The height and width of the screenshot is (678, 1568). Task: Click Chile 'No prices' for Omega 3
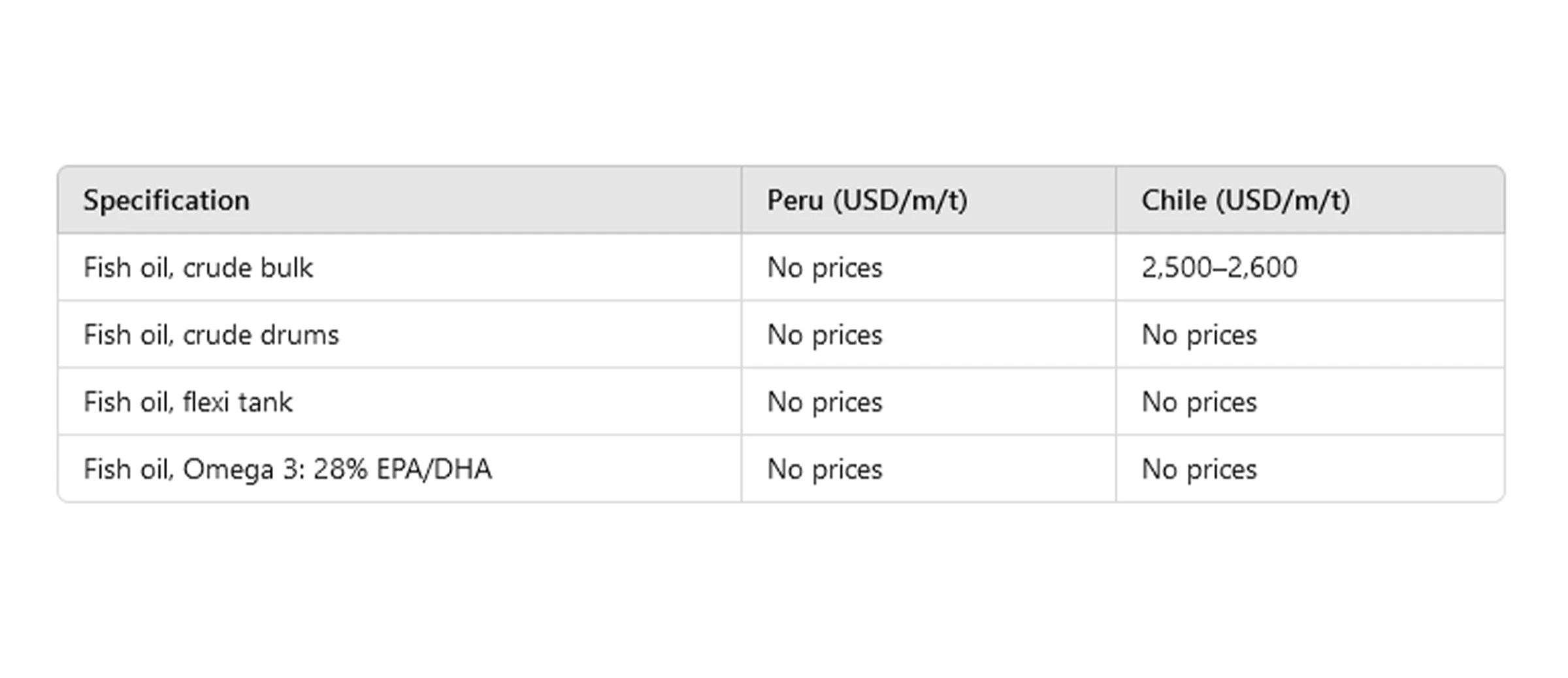point(1199,469)
